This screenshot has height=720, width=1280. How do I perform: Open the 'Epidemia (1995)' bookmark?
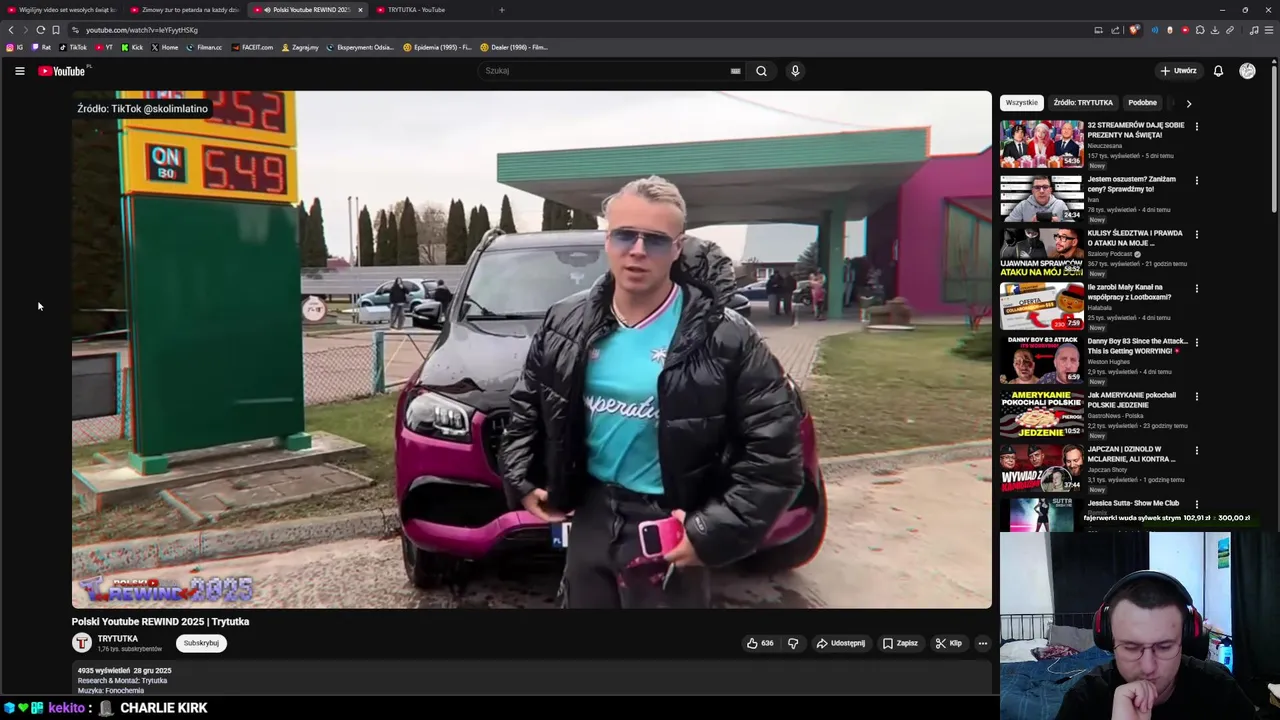(438, 47)
